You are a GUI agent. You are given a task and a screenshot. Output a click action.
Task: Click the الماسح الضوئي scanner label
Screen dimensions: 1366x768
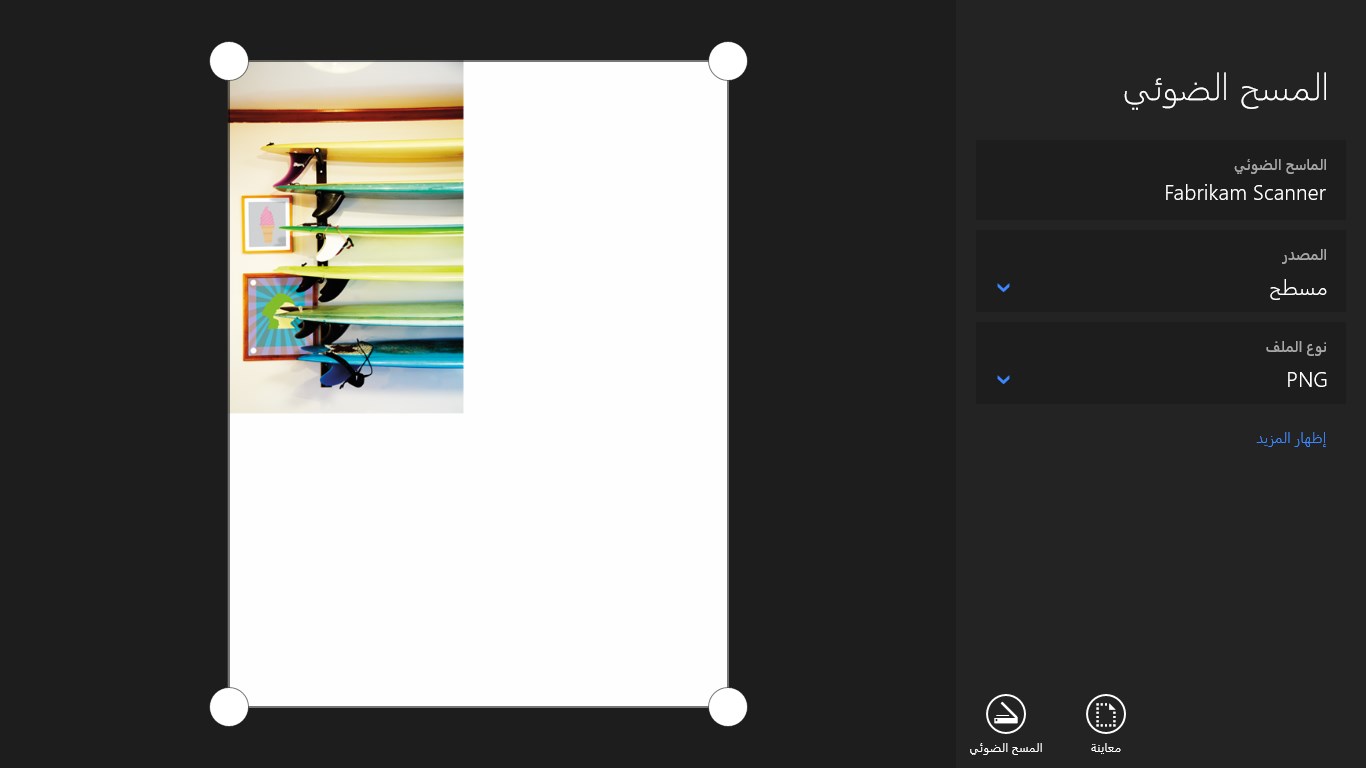pos(1280,165)
